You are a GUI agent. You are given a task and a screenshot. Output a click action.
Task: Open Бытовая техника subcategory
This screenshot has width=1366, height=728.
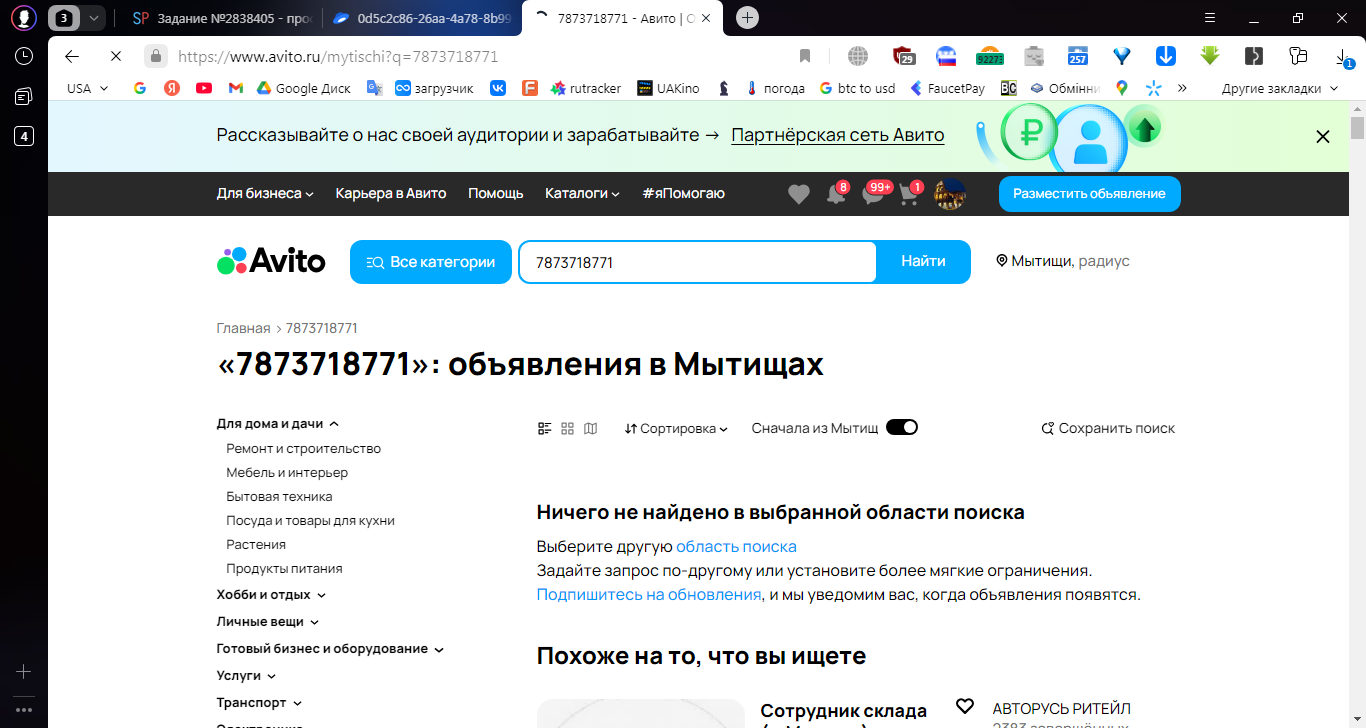tap(279, 497)
